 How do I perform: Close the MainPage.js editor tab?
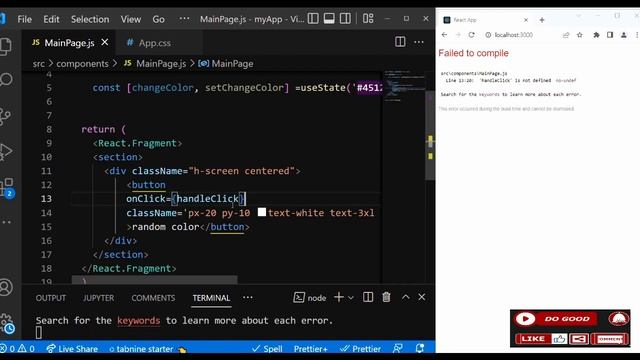pos(105,42)
